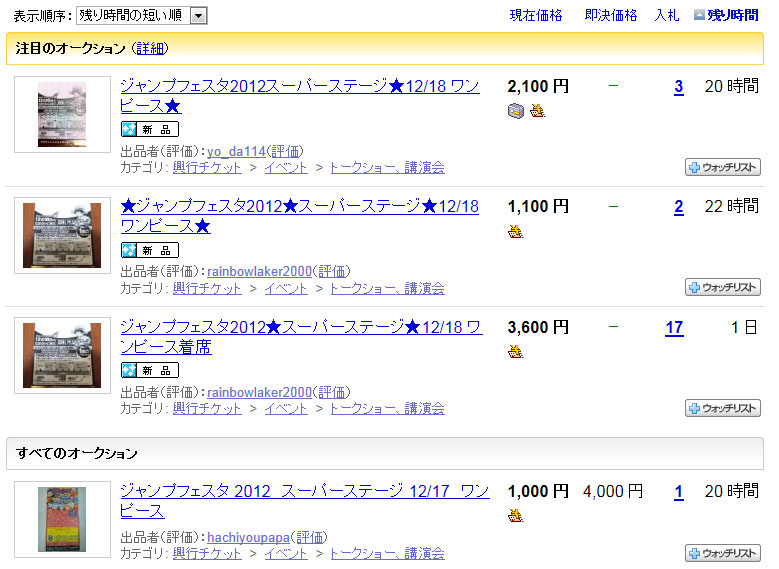
Task: Open thumbnail of 1,100円 auction
Action: point(62,235)
